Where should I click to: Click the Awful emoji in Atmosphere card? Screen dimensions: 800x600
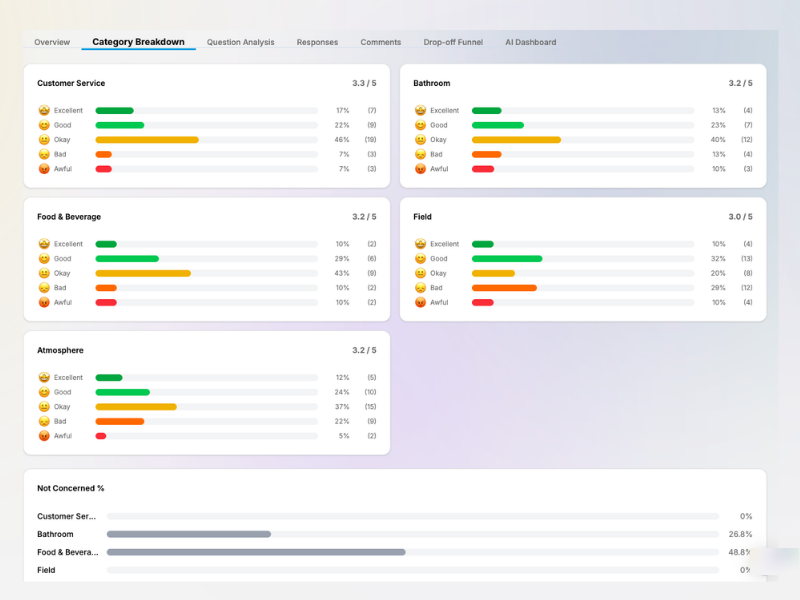[44, 436]
